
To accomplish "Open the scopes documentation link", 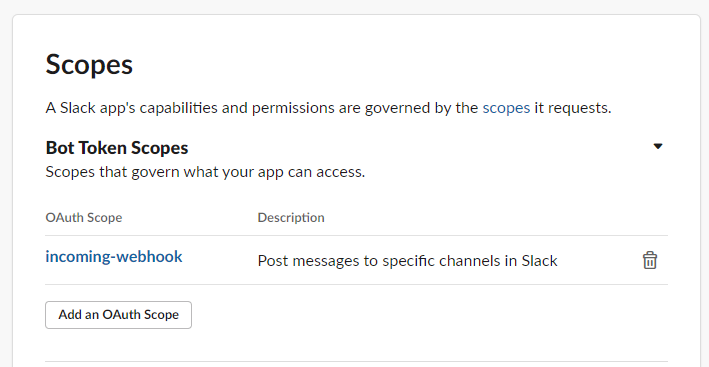I will click(506, 108).
